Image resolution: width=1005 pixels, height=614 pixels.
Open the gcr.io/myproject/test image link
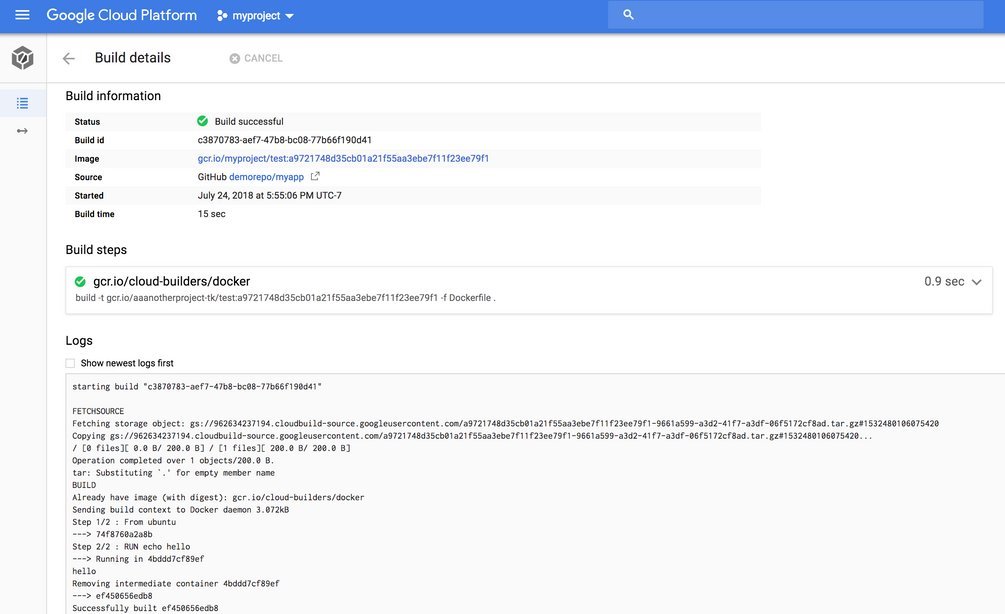pyautogui.click(x=340, y=158)
